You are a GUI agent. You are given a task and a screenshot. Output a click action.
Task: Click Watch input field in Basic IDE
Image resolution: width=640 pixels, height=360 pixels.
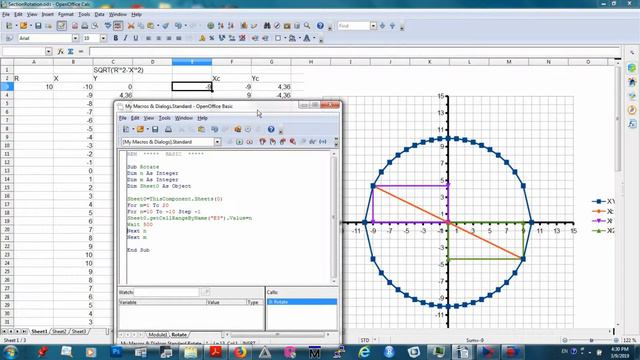click(166, 292)
